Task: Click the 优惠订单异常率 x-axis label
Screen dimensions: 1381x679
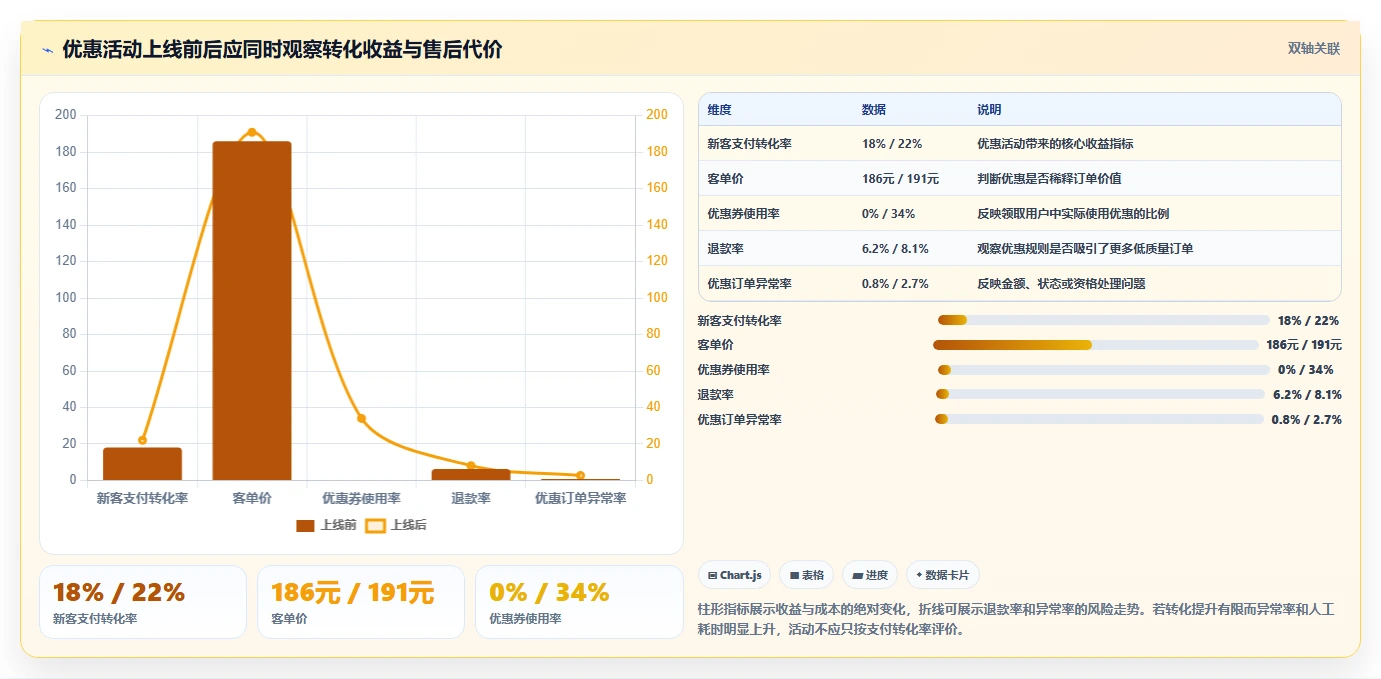Action: pyautogui.click(x=580, y=498)
